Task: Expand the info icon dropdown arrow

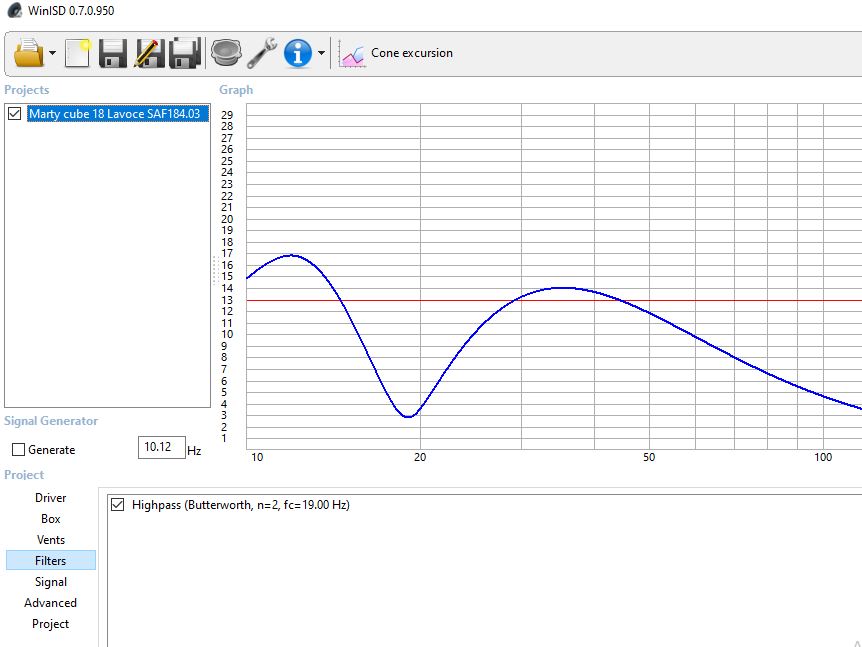Action: coord(321,53)
